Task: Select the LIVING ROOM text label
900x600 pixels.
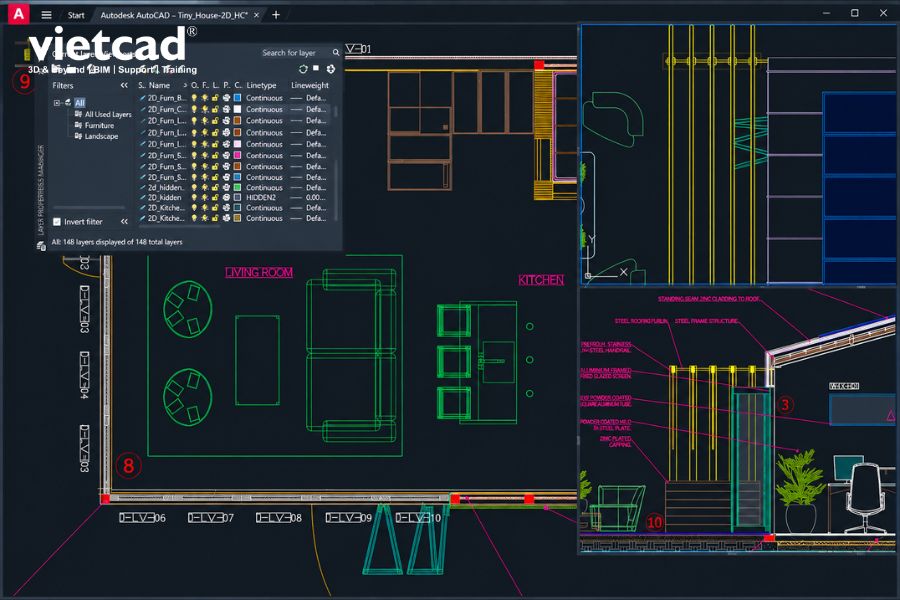Action: point(259,272)
